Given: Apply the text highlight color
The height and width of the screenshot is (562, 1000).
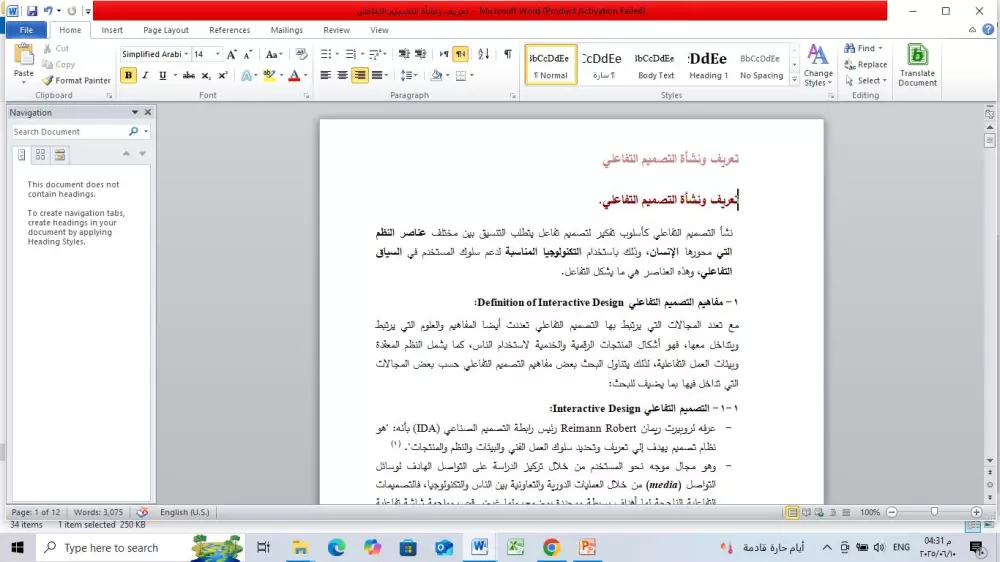Looking at the screenshot, I should coord(269,75).
